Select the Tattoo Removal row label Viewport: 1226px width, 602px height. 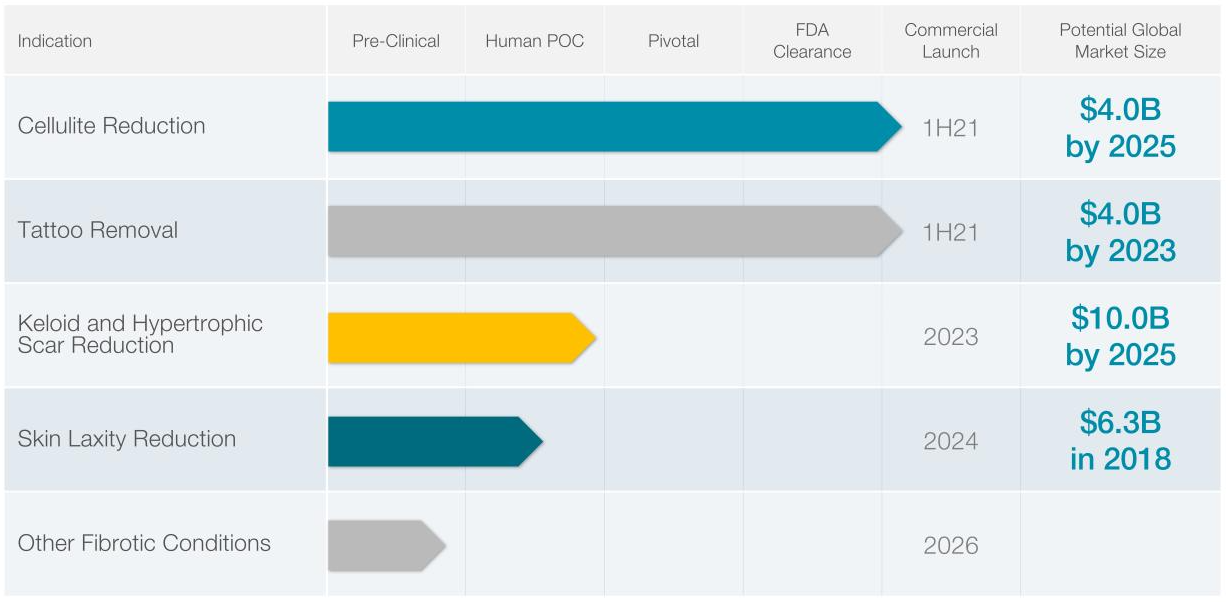click(98, 230)
